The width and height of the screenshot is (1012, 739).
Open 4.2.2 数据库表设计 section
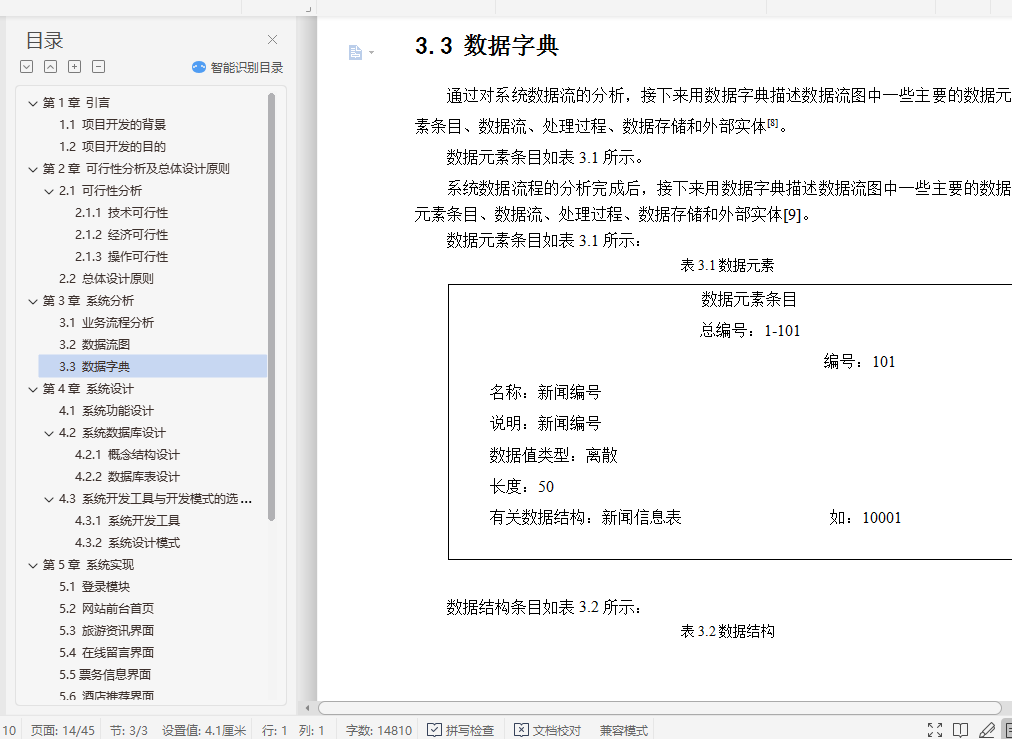point(127,476)
